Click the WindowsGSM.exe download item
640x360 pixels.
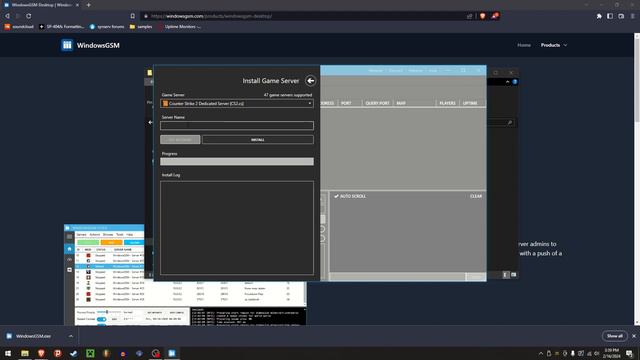(33, 336)
